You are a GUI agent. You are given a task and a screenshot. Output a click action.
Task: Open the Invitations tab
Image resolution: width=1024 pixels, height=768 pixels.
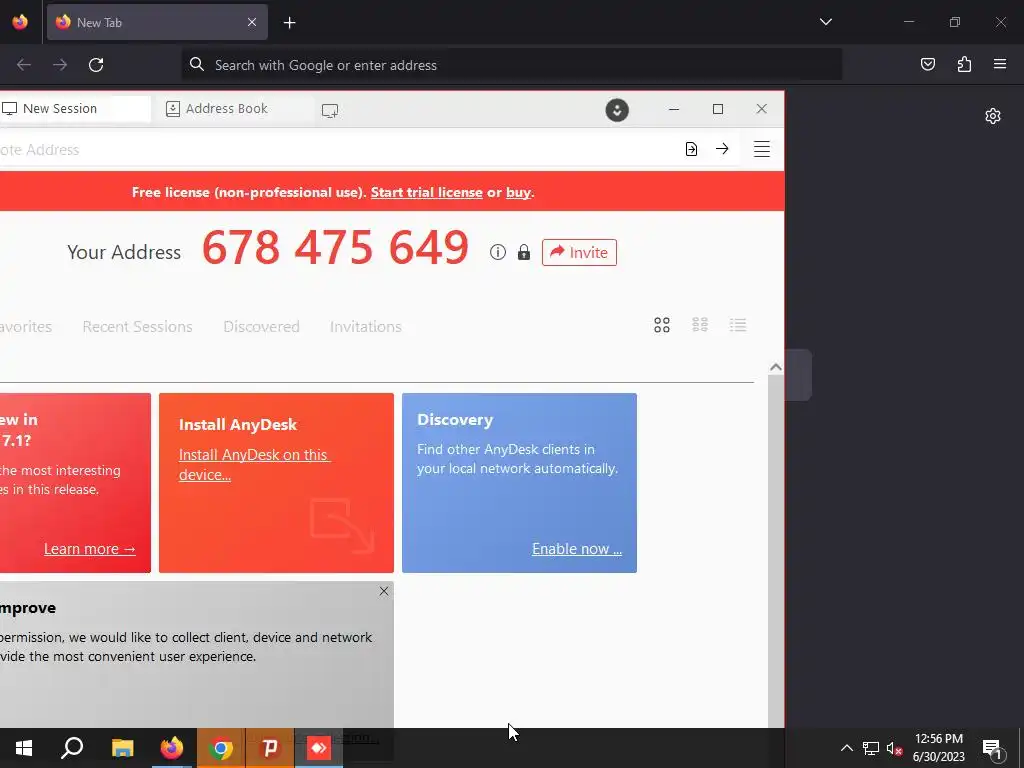[x=366, y=327]
